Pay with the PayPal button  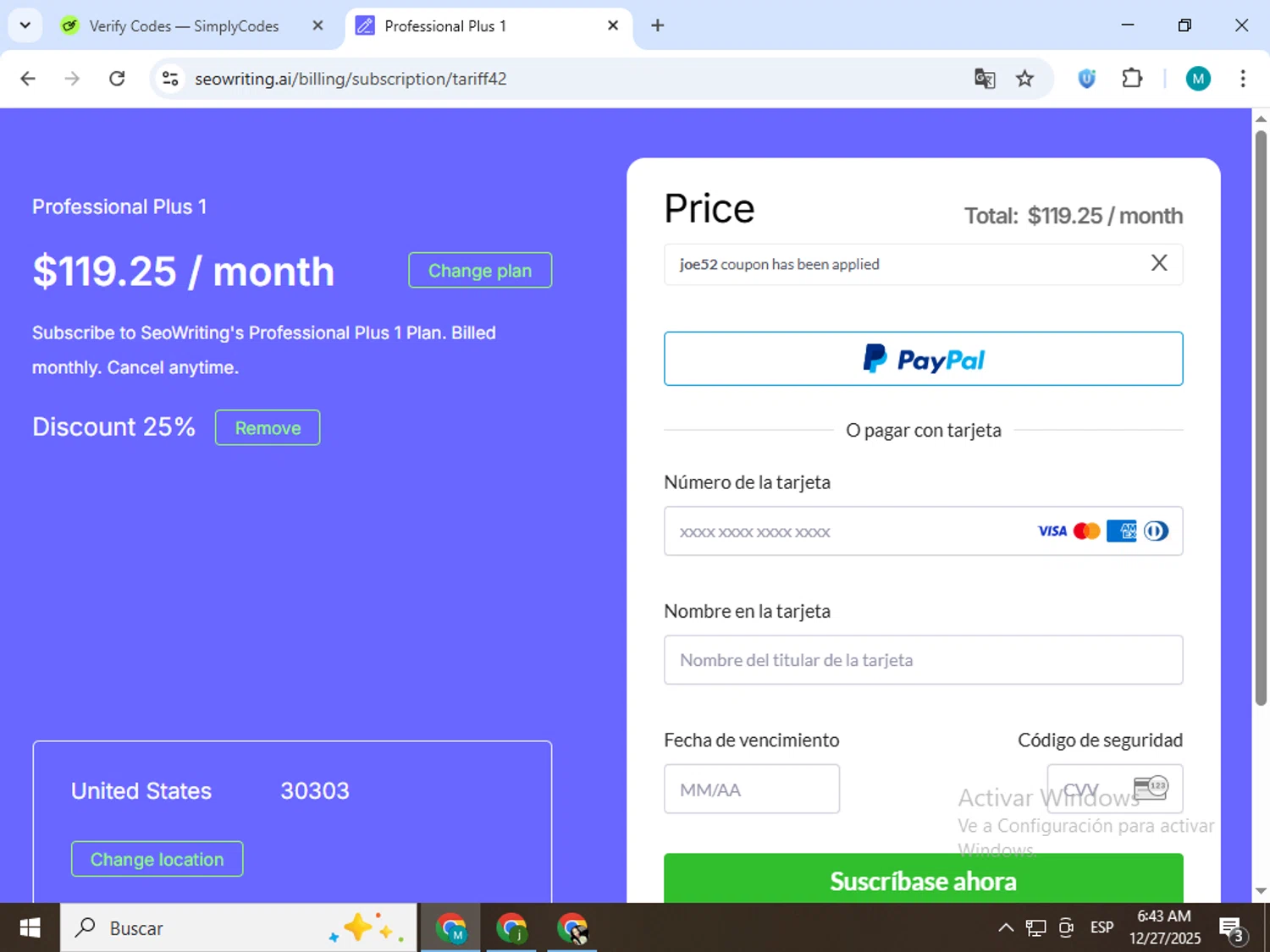tap(923, 359)
